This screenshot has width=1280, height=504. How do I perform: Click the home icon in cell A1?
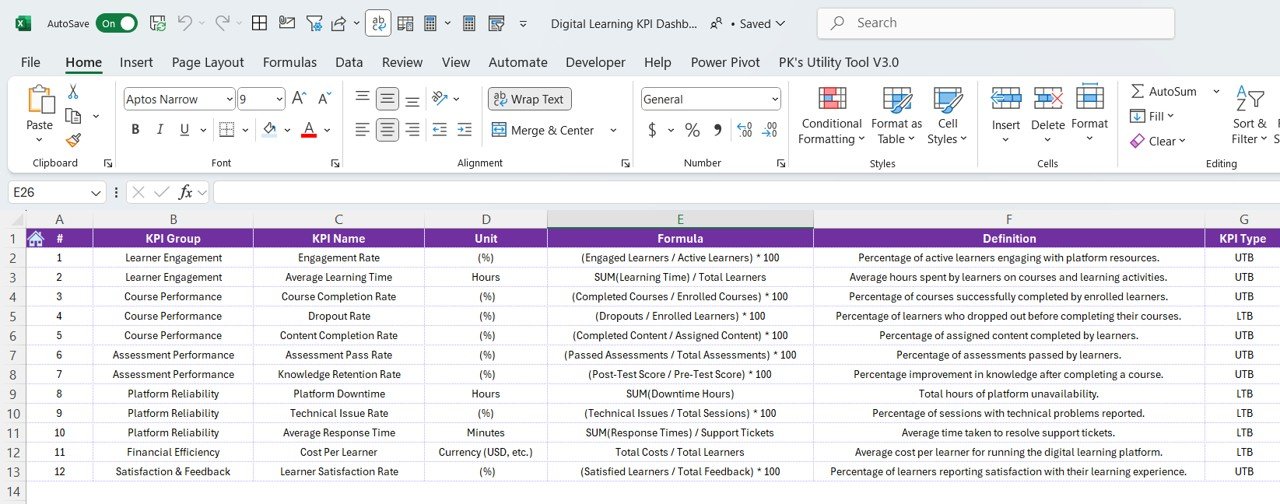[35, 238]
